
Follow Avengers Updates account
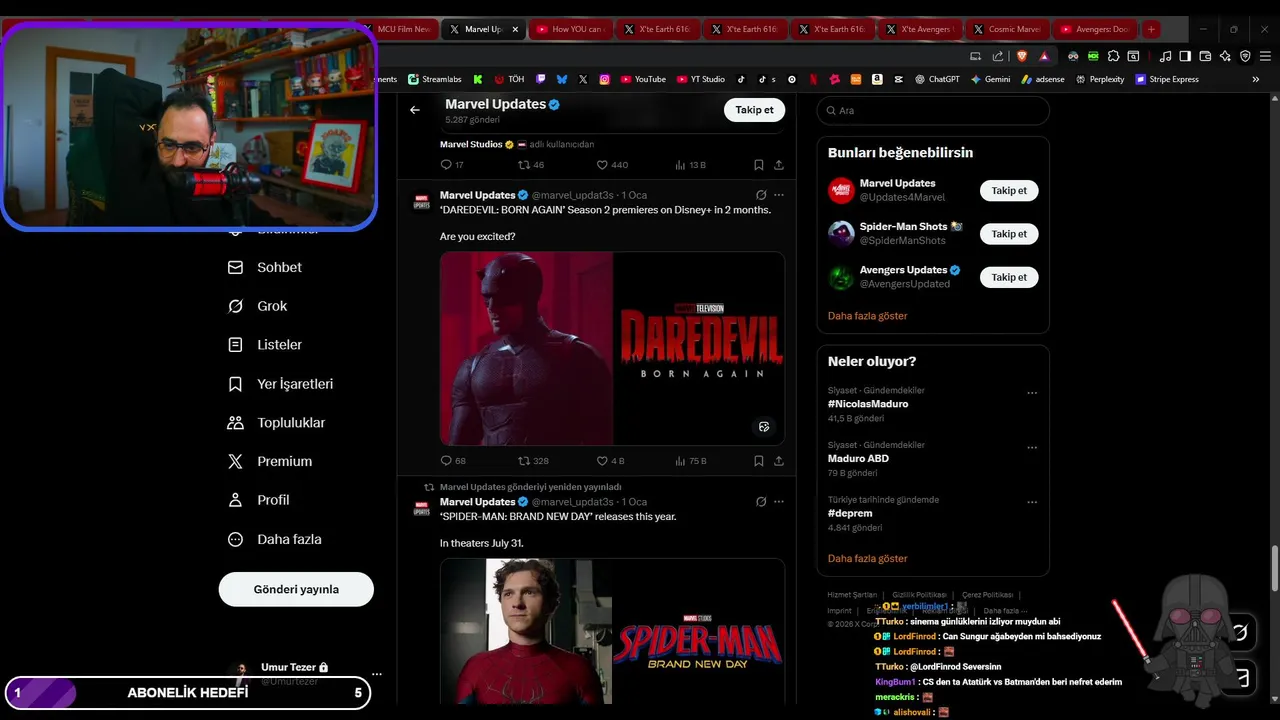[1009, 277]
